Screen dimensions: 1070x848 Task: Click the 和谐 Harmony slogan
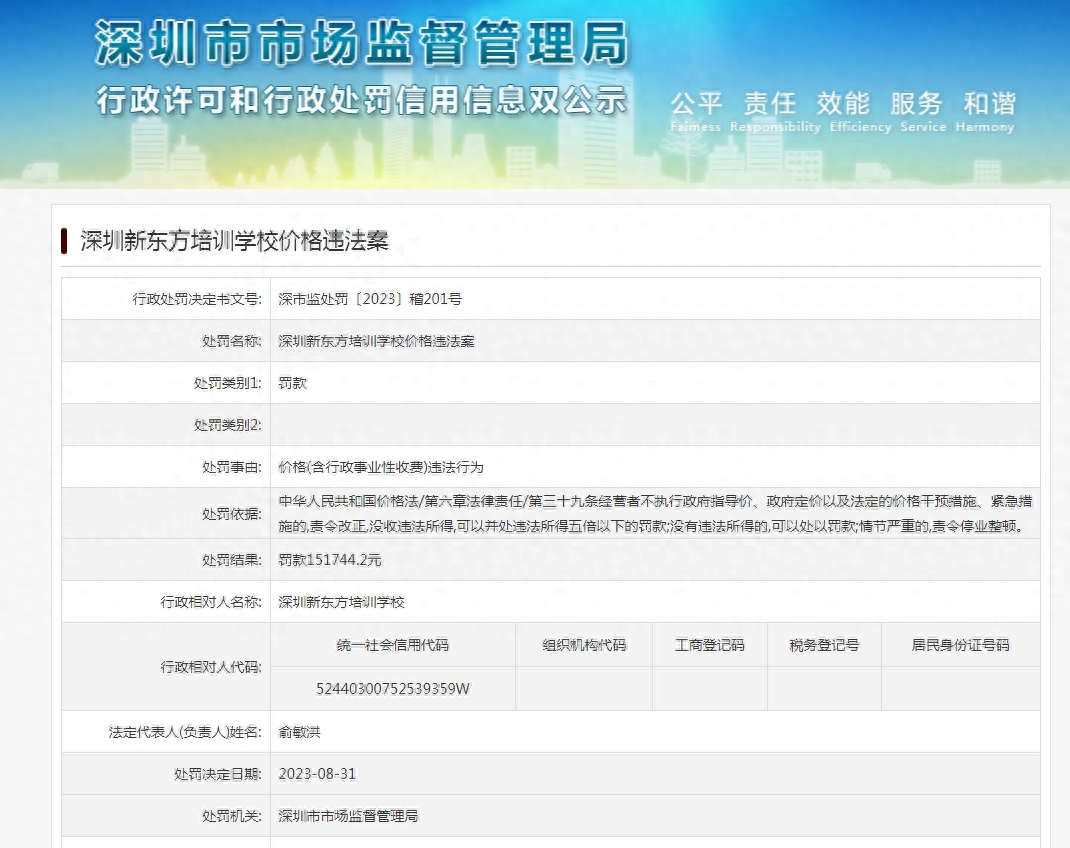point(985,111)
